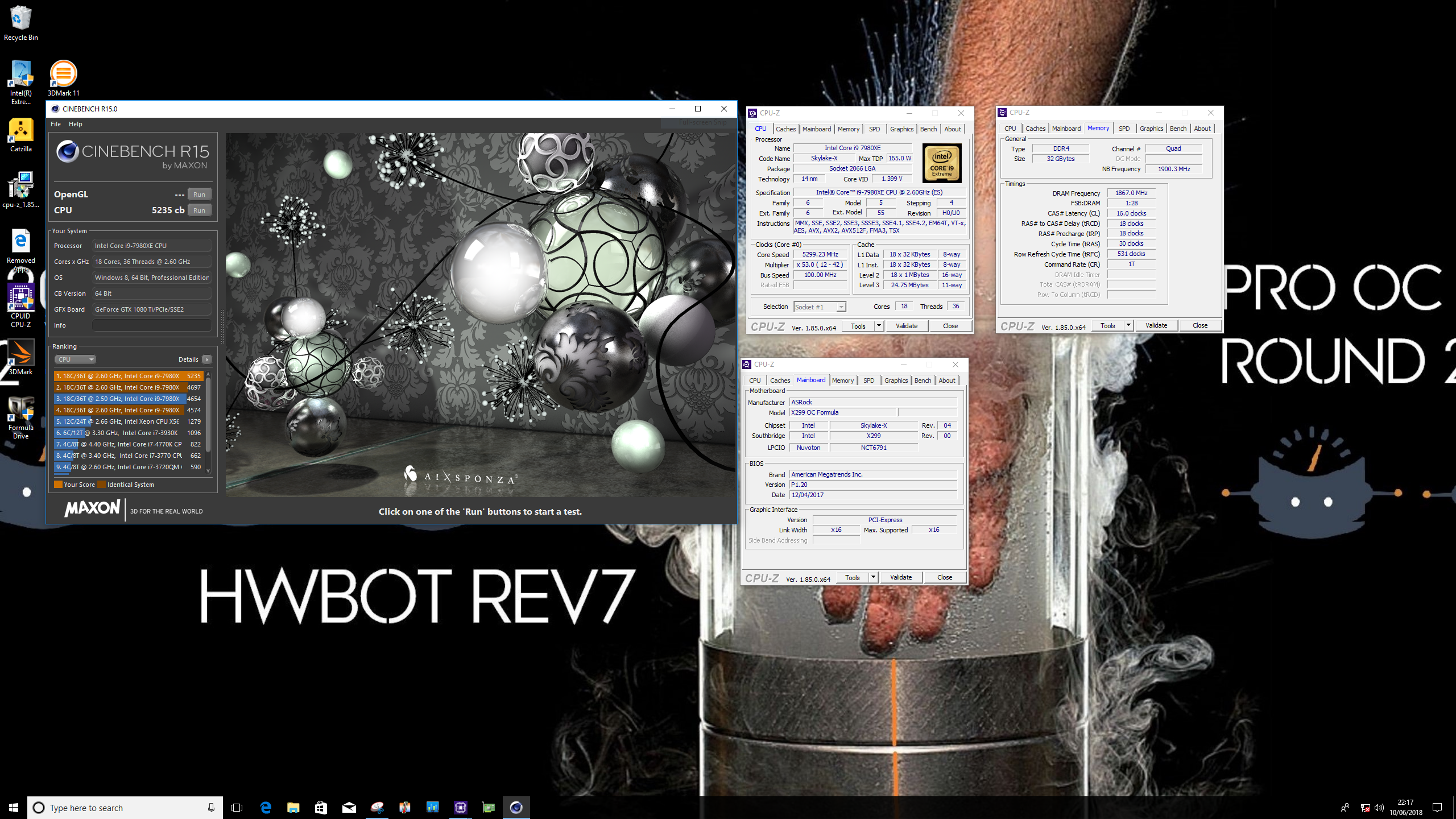Launch 3DMark 11 desktop icon
Screen dimensions: 1456x819
[x=63, y=78]
